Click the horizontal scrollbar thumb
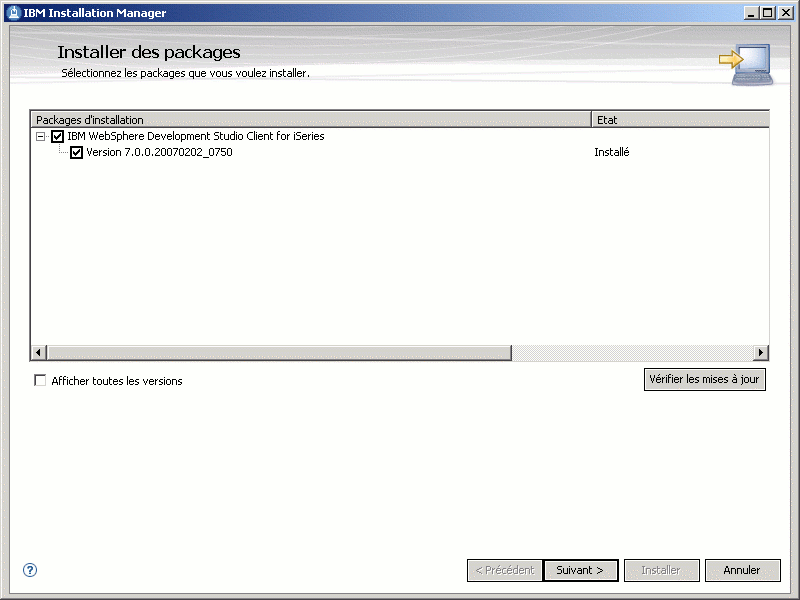 click(279, 352)
